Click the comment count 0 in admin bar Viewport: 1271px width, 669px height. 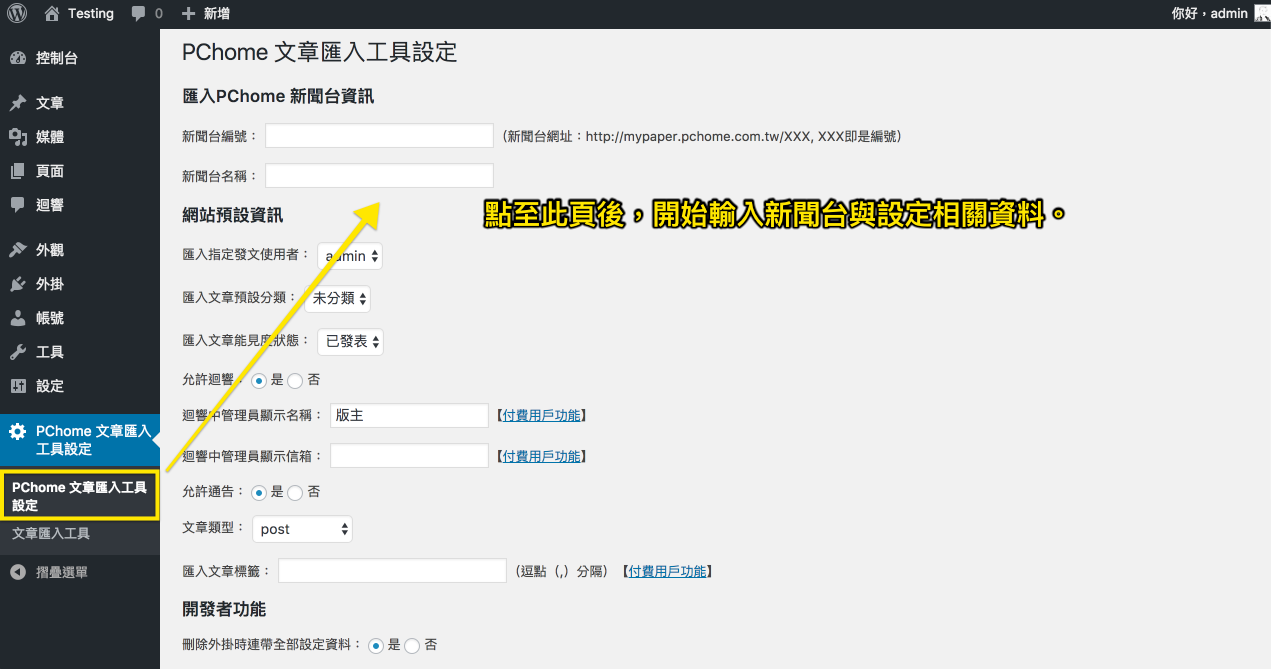click(158, 14)
